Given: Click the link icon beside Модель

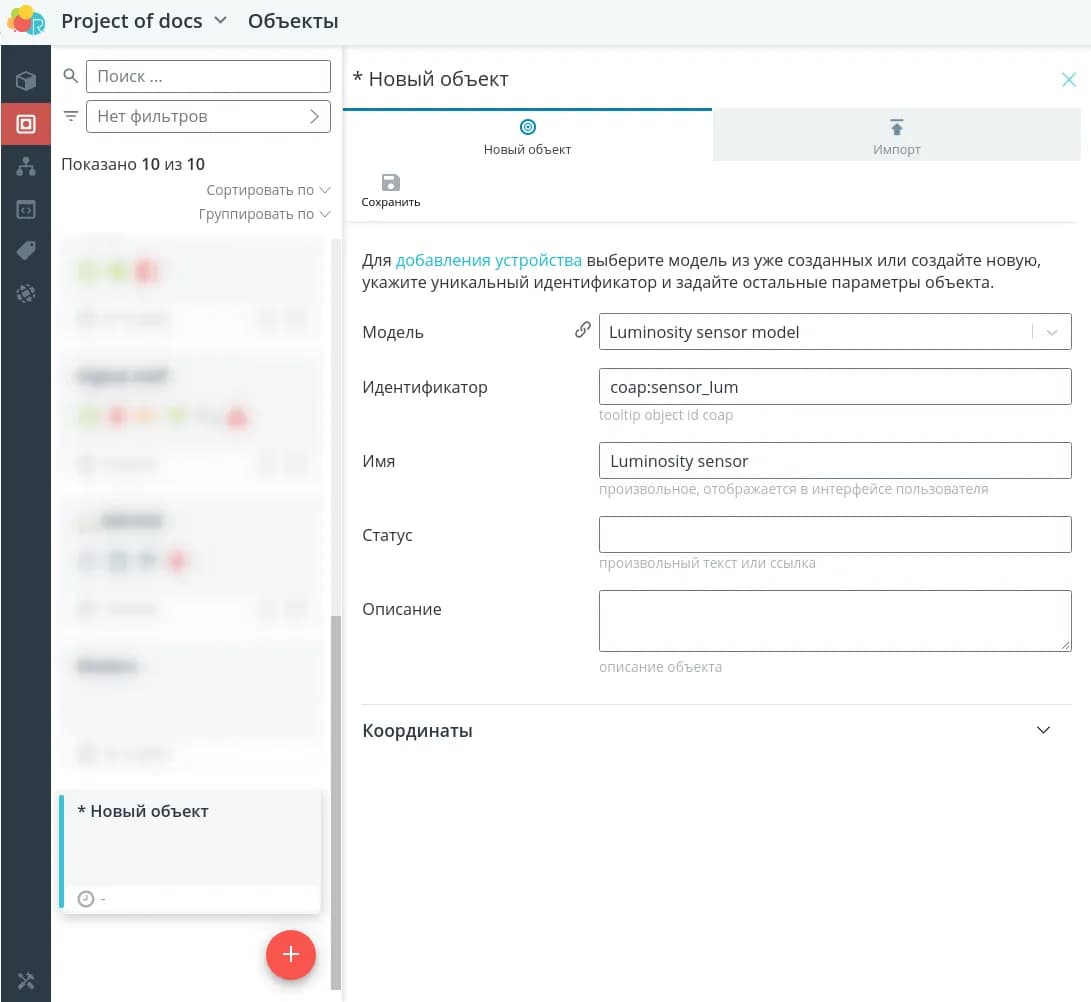Looking at the screenshot, I should tap(582, 330).
